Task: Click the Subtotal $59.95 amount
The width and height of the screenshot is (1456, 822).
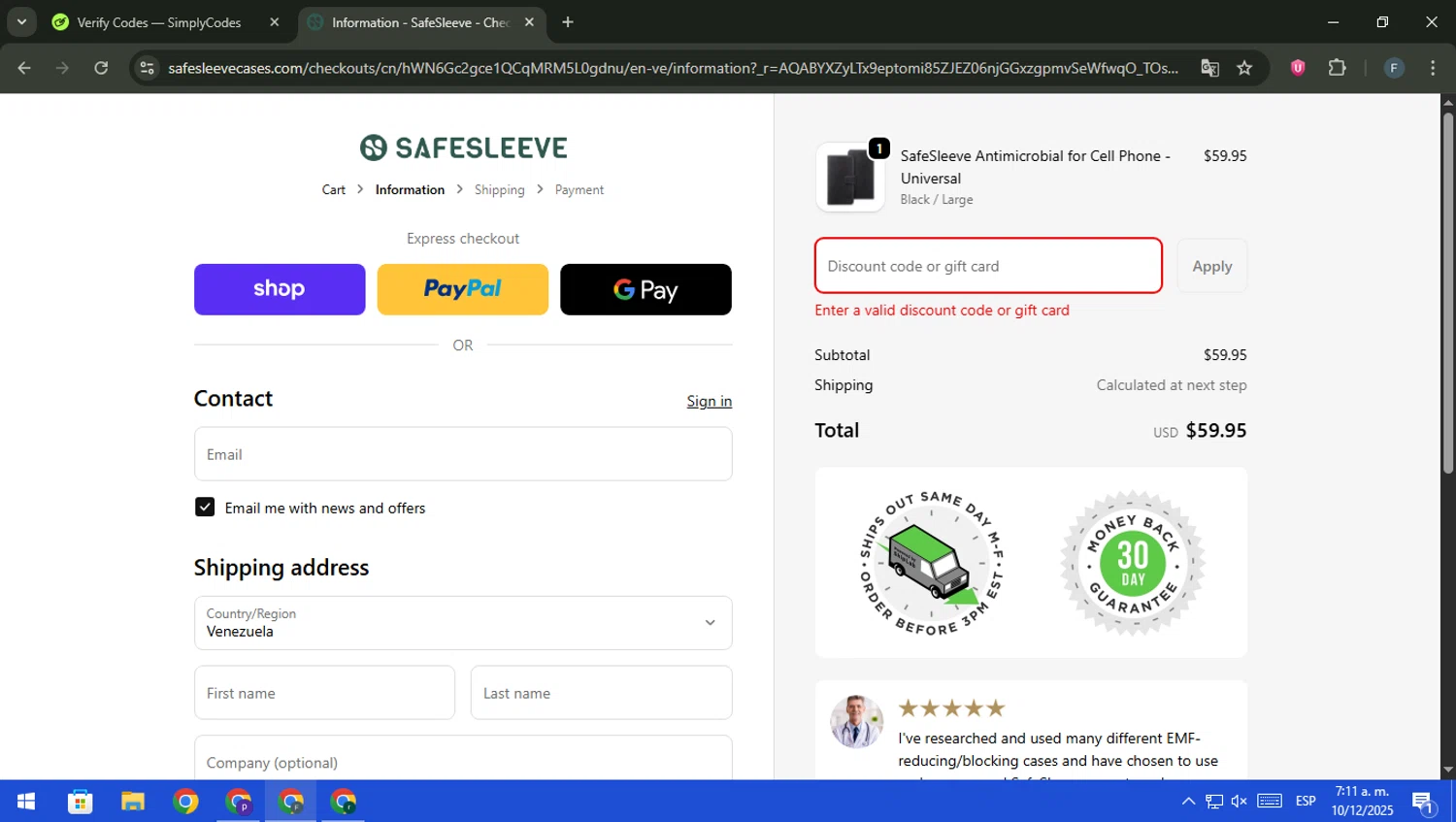Action: click(1225, 355)
